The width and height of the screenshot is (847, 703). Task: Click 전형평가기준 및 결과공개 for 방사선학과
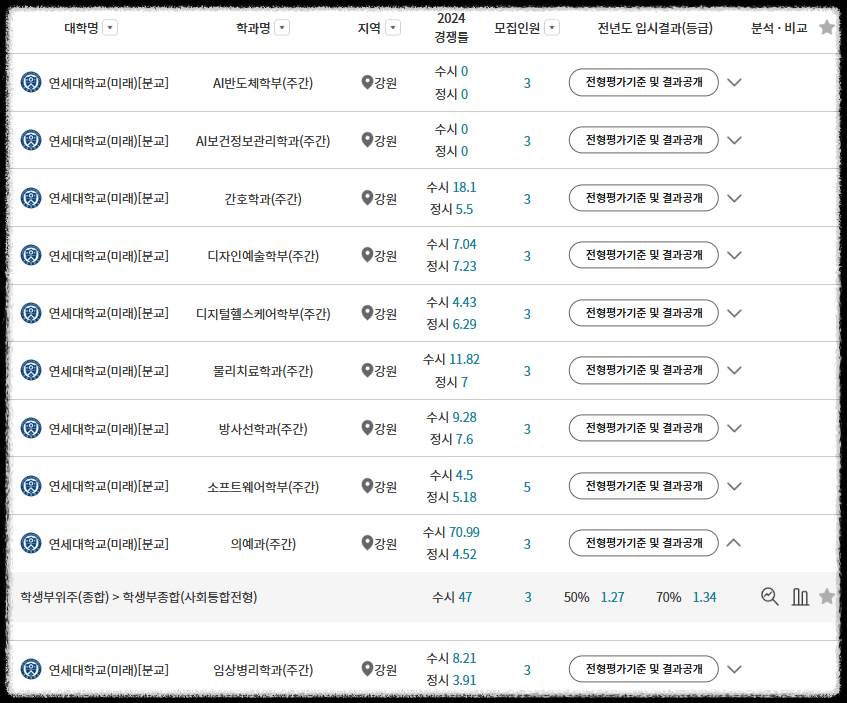[644, 428]
